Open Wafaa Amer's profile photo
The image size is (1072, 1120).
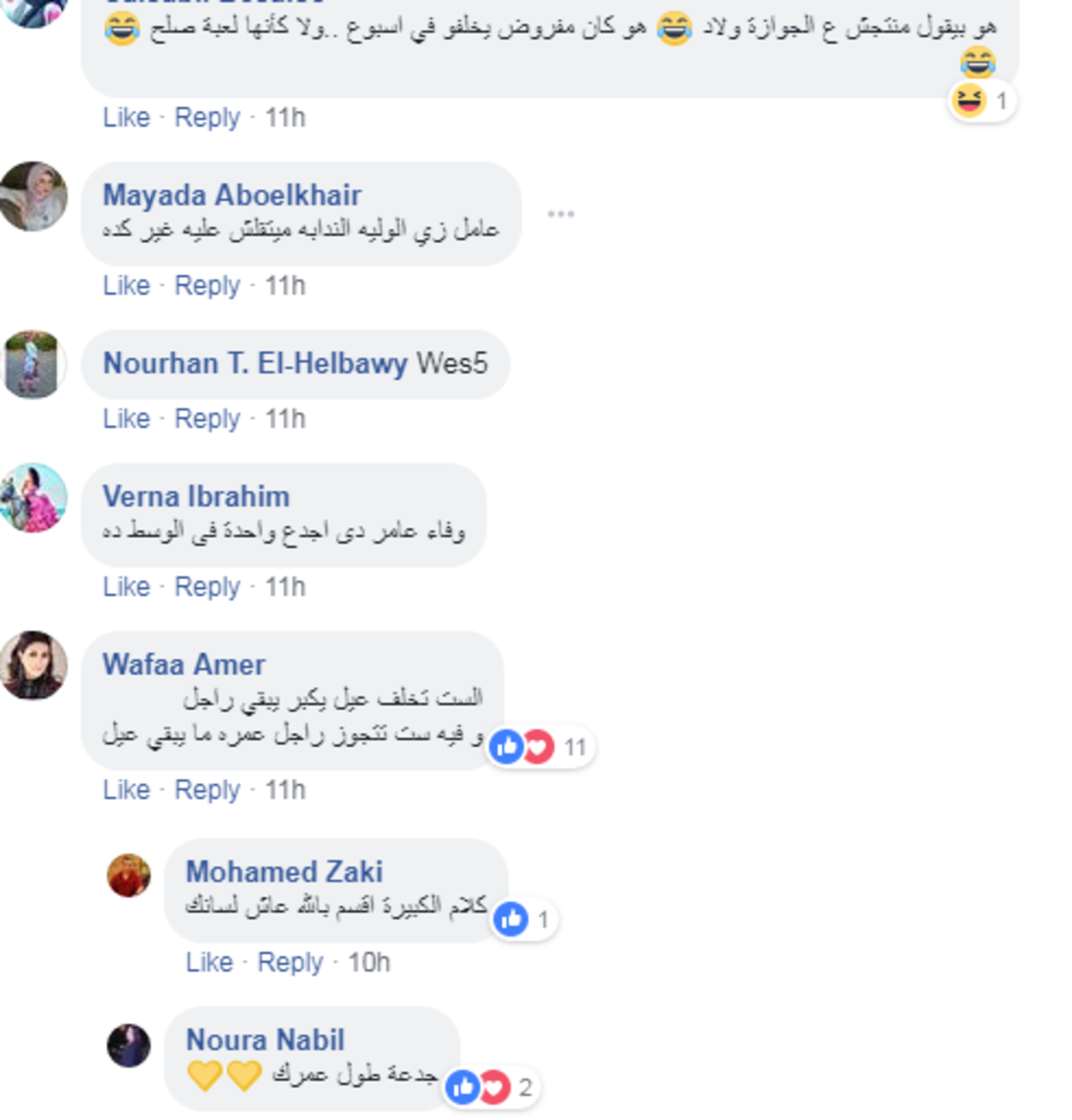coord(33,665)
